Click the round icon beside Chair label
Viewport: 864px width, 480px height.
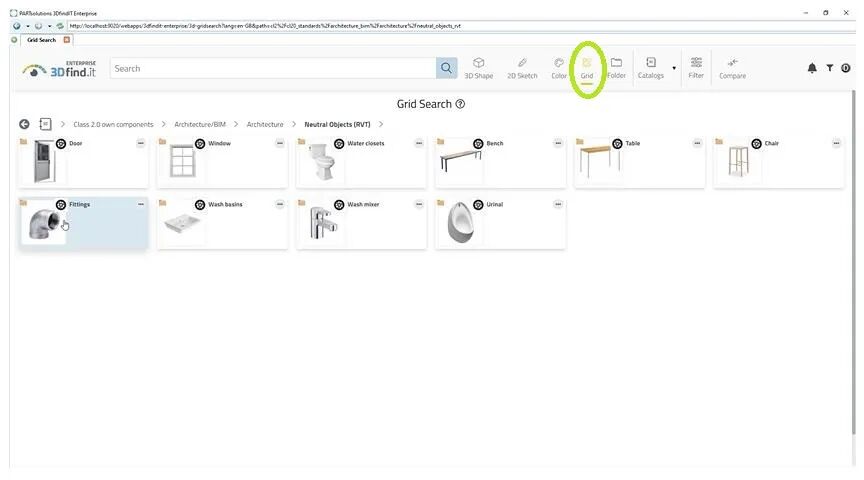click(x=757, y=144)
